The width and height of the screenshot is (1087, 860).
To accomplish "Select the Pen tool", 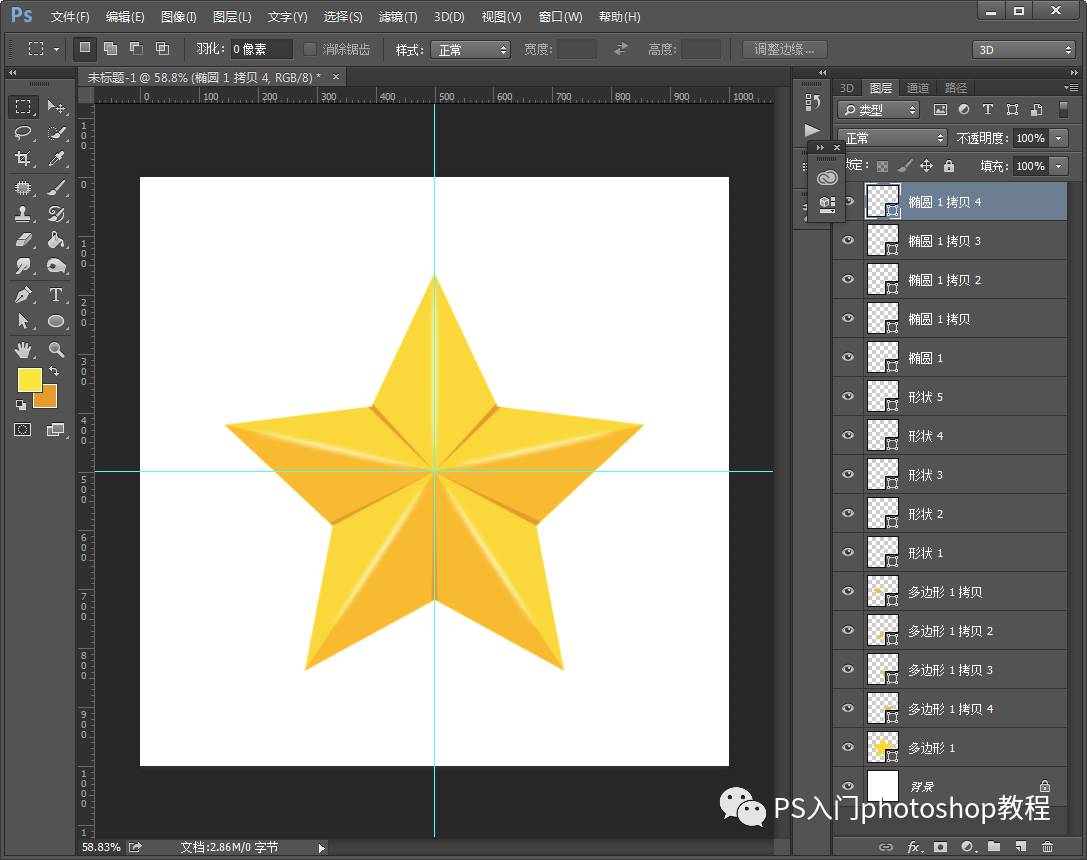I will [23, 295].
